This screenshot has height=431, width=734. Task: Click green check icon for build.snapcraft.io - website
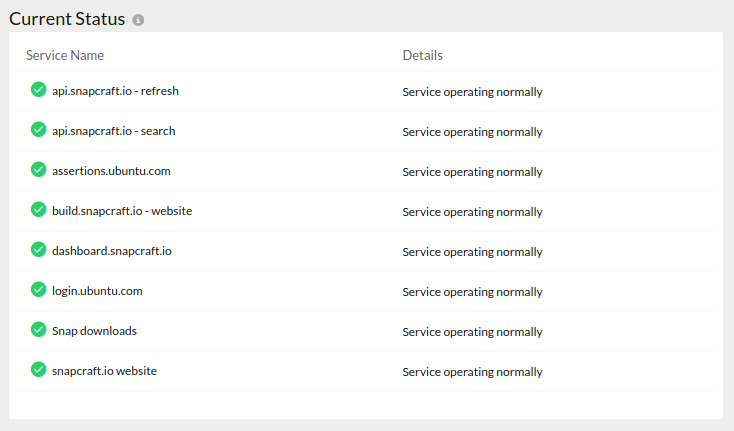[38, 209]
